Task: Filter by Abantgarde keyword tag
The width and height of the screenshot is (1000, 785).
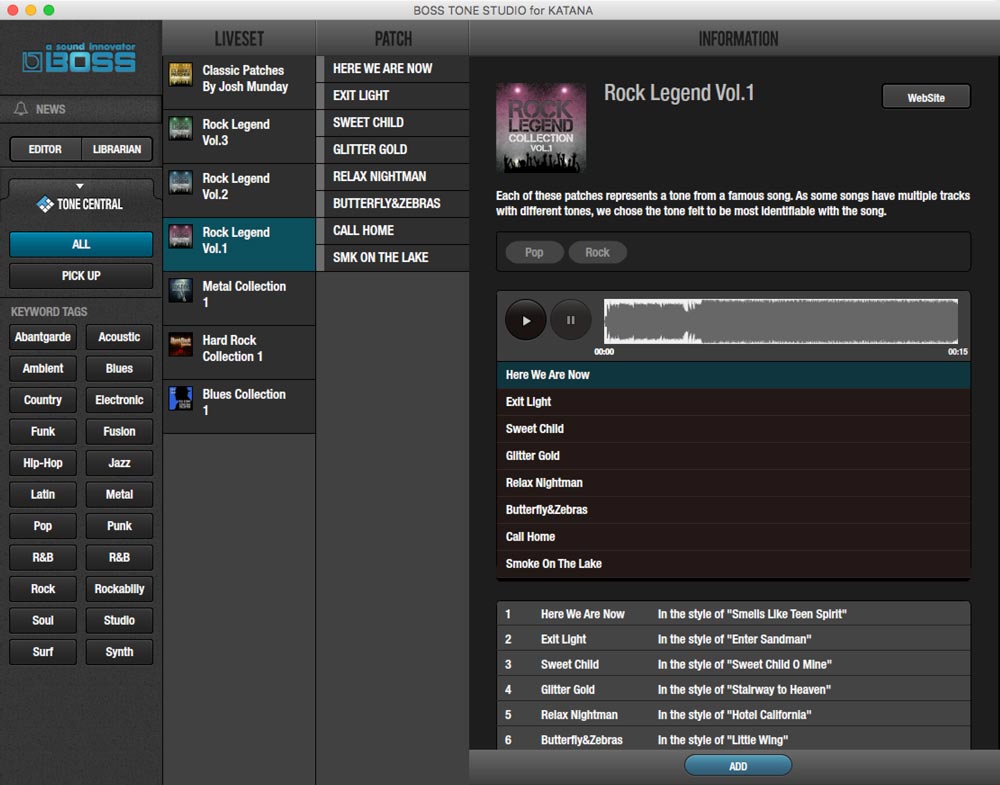Action: tap(43, 337)
